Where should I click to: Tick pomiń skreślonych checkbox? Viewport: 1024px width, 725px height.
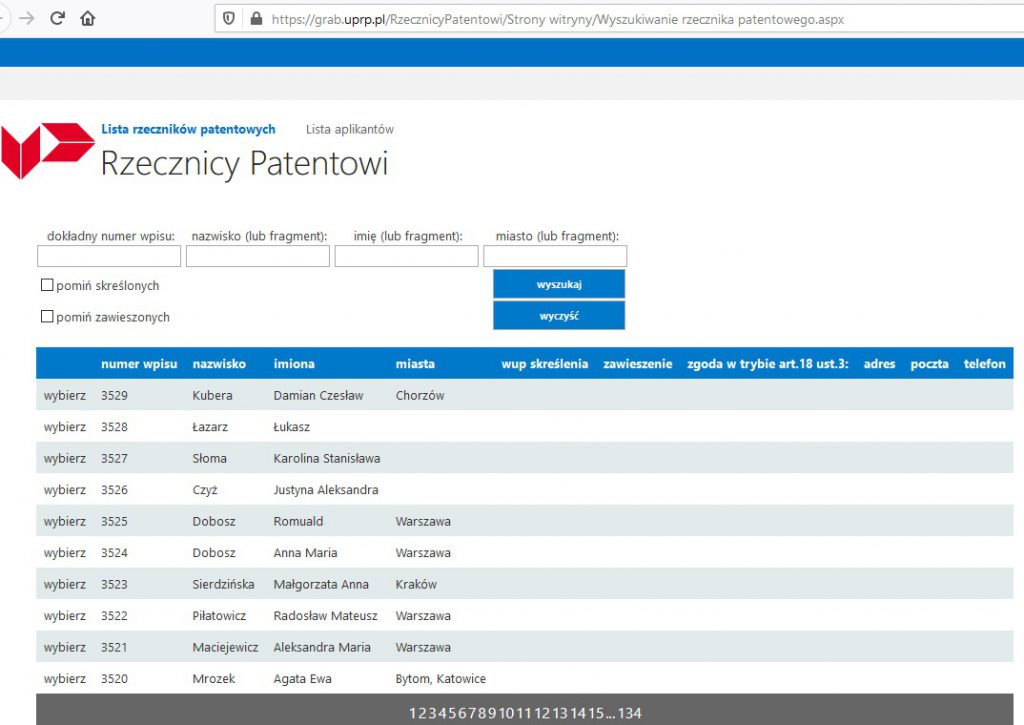(47, 285)
